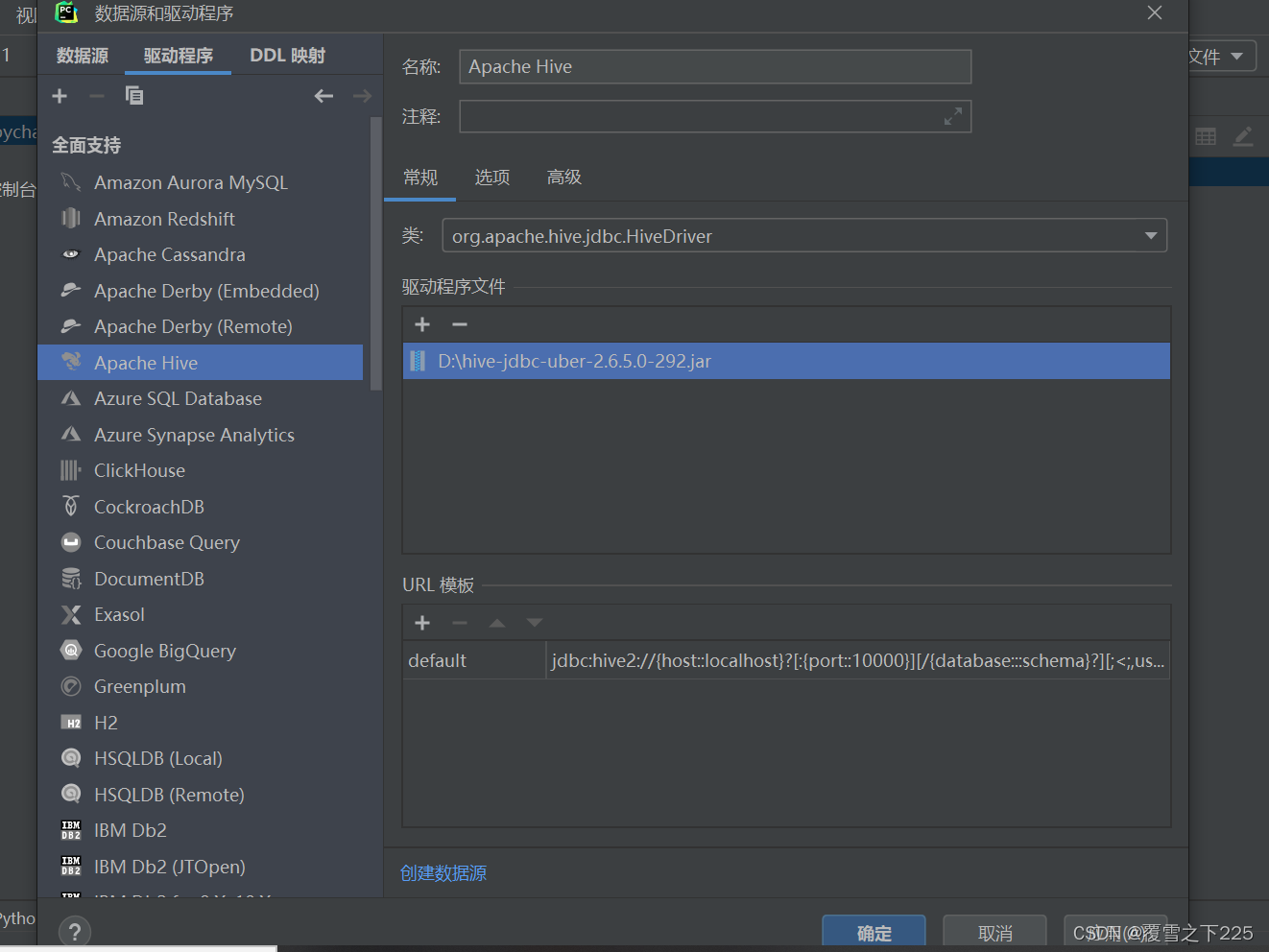This screenshot has height=952, width=1269.
Task: Navigate back with left arrow
Action: tap(323, 96)
